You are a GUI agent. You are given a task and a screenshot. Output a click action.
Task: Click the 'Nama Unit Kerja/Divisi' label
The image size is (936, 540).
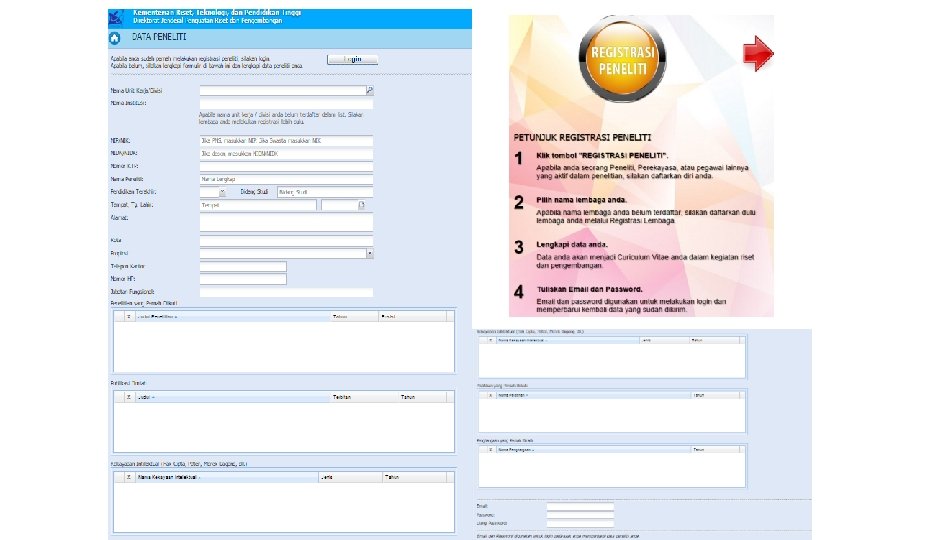136,91
